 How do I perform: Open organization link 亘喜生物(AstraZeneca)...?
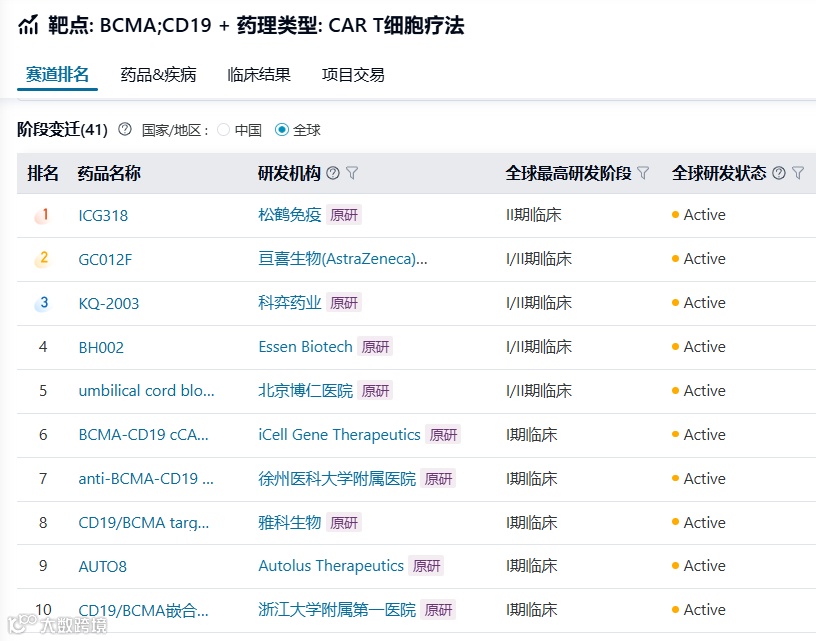343,259
